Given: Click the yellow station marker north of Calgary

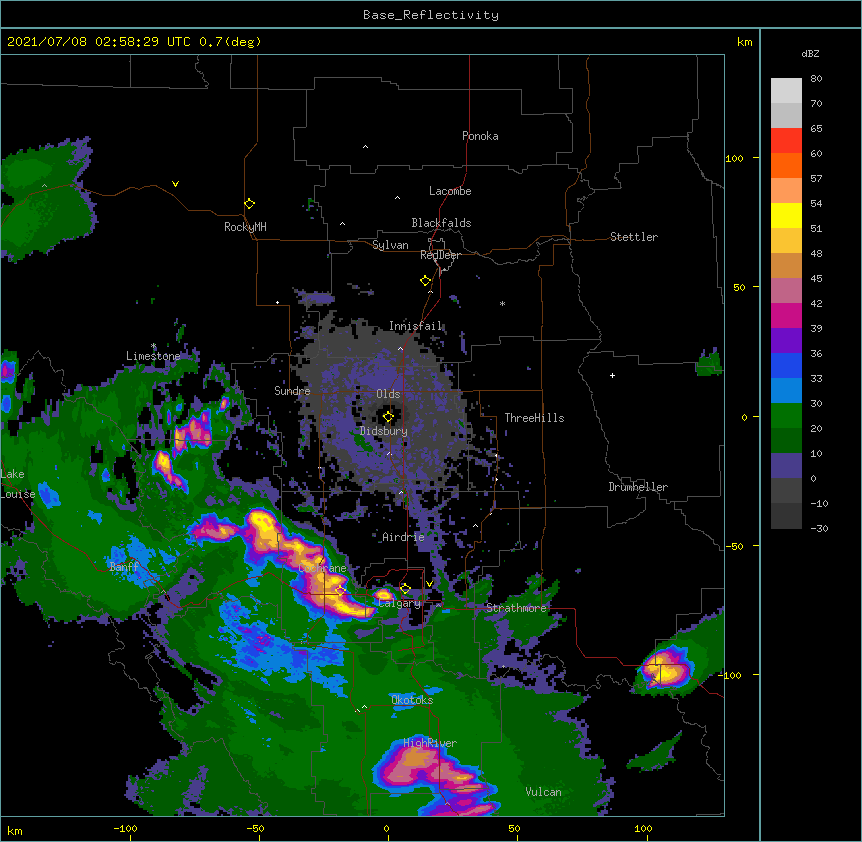Looking at the screenshot, I should click(x=405, y=589).
